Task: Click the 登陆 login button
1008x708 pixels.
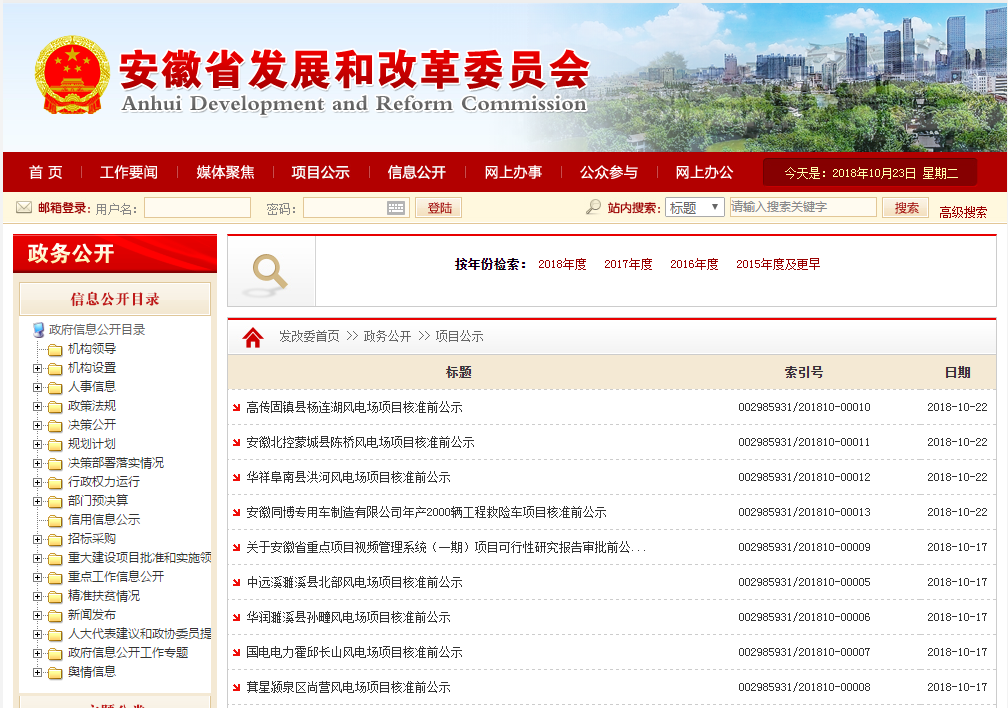Action: click(x=438, y=206)
